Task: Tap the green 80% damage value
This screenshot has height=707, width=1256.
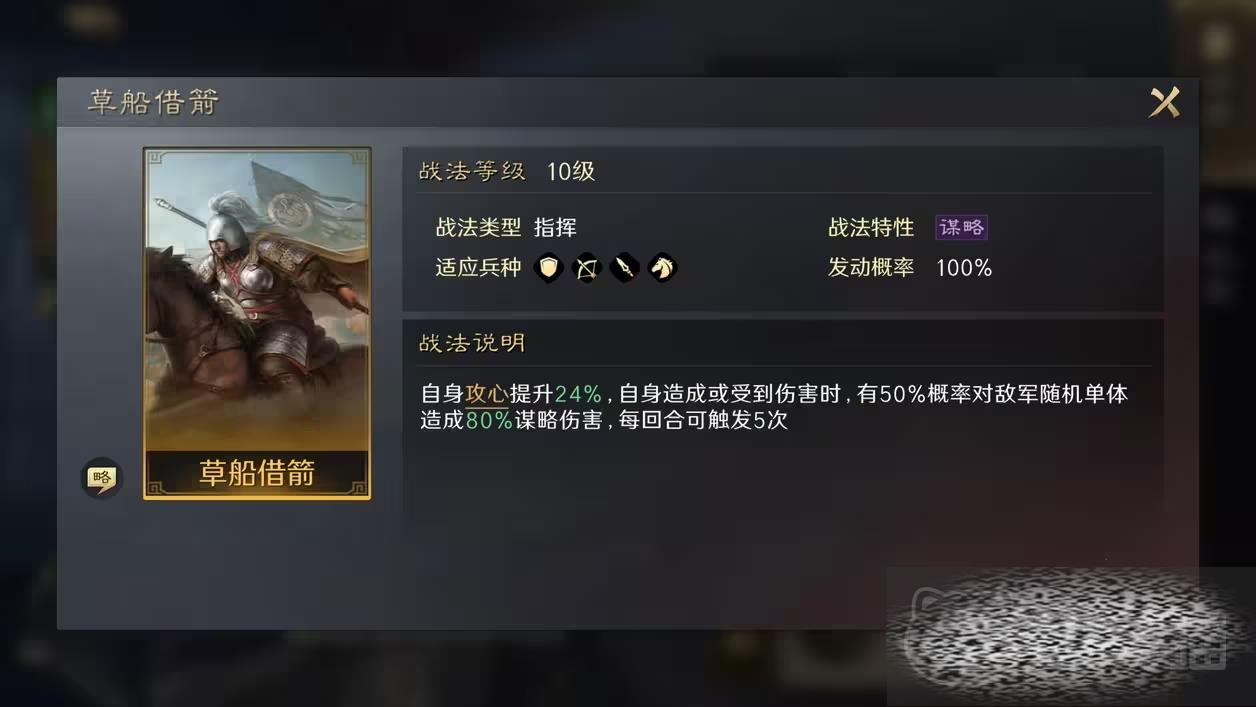Action: (489, 420)
